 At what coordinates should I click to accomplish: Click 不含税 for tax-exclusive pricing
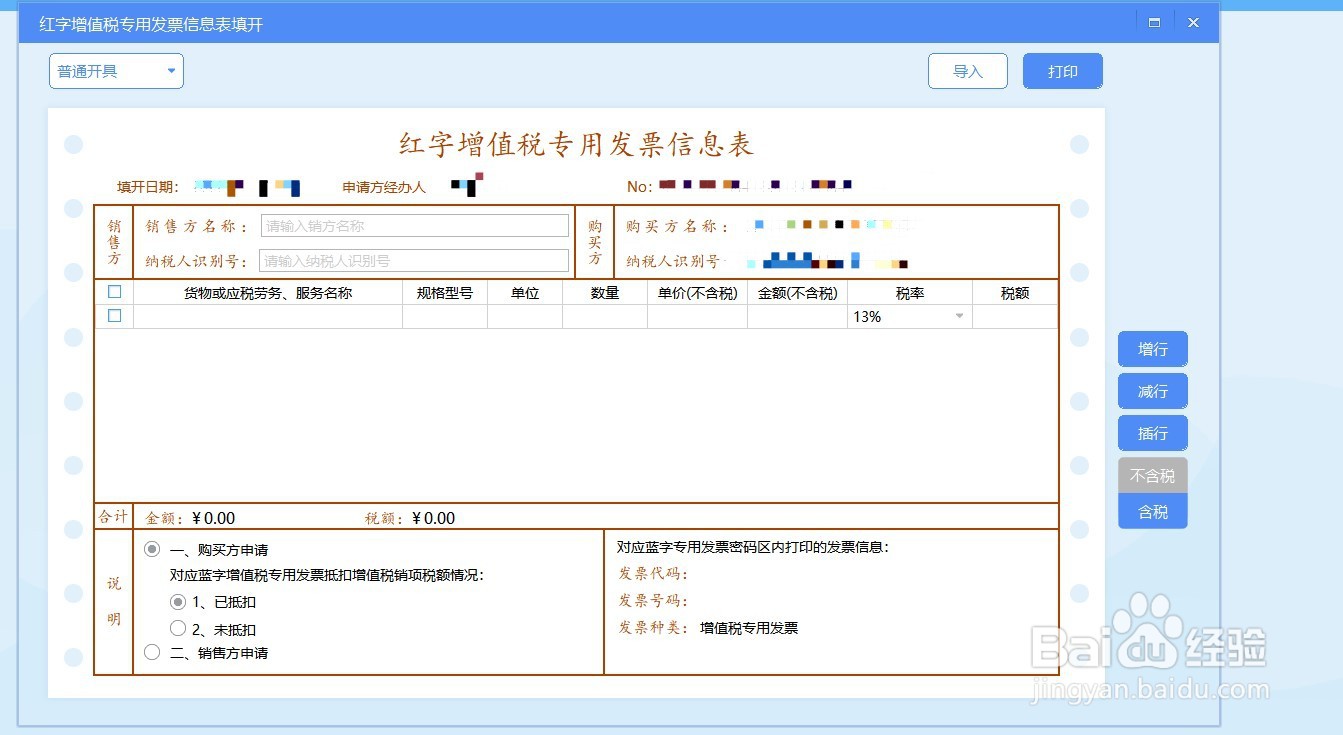(x=1152, y=475)
